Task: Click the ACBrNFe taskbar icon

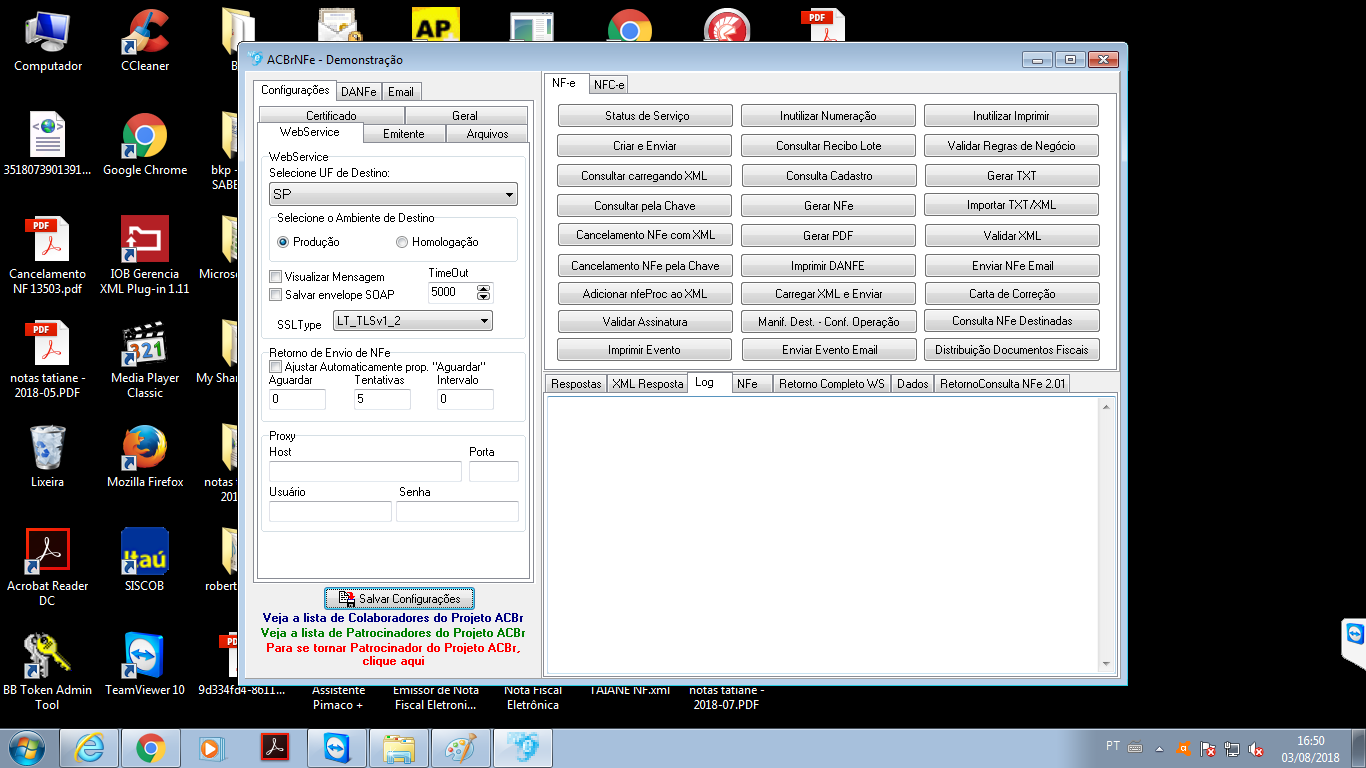Action: [x=523, y=747]
